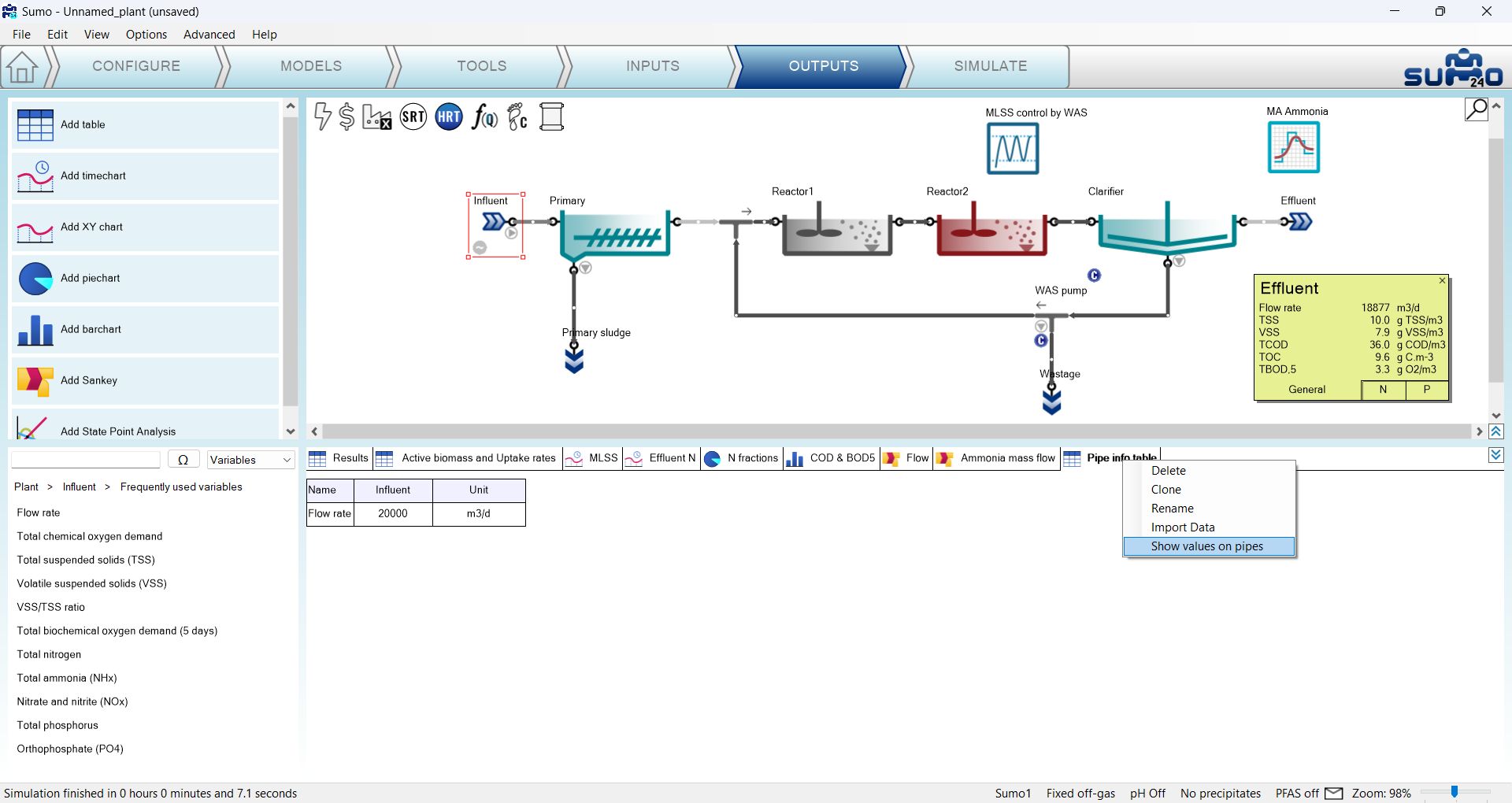1512x803 pixels.
Task: Switch to the SIMULATE stage
Action: click(990, 66)
